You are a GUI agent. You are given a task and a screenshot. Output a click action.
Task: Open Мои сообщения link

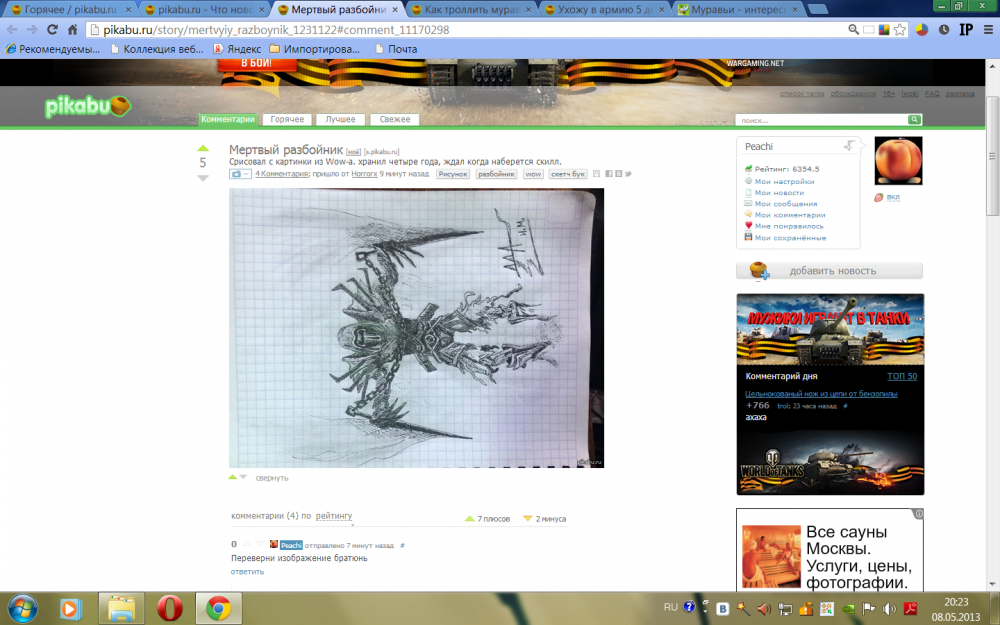[x=786, y=203]
